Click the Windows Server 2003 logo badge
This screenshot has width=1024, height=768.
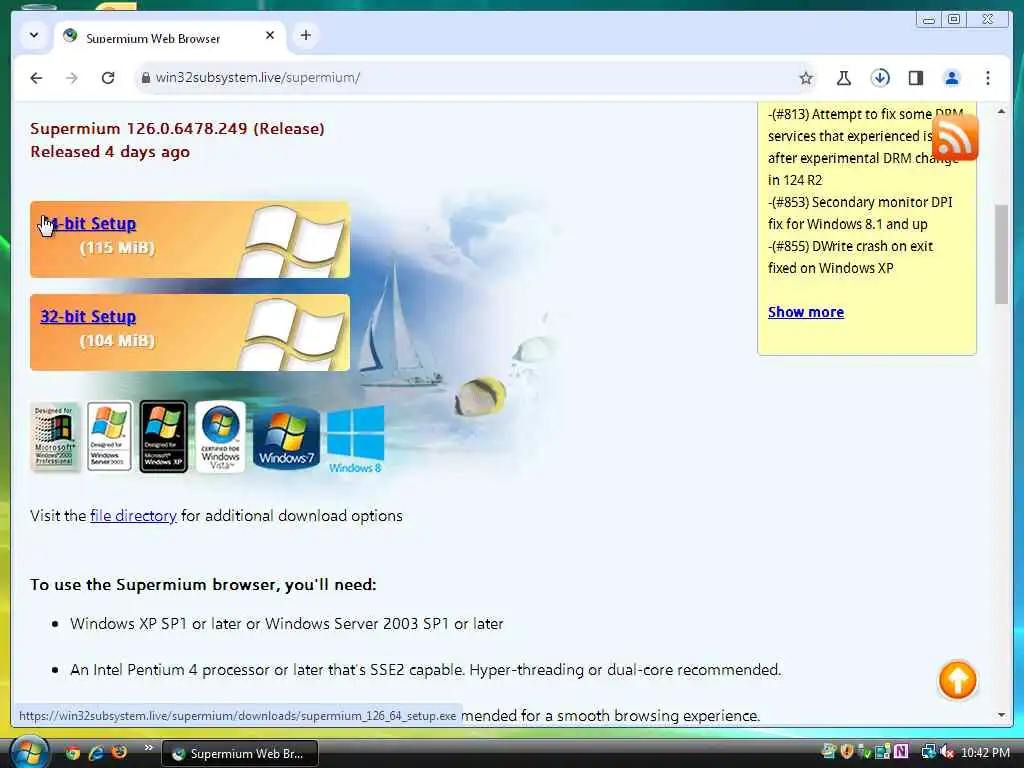pos(109,436)
